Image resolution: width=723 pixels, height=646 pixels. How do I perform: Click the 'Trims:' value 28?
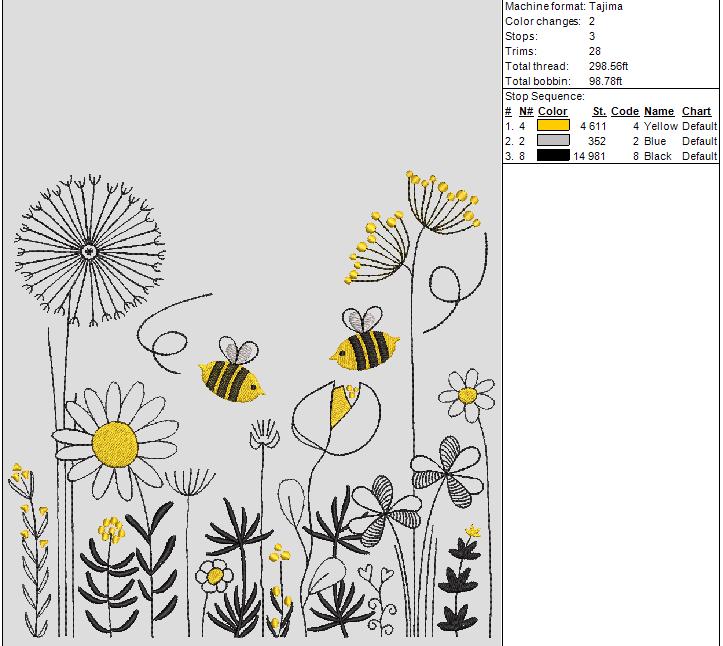click(594, 51)
